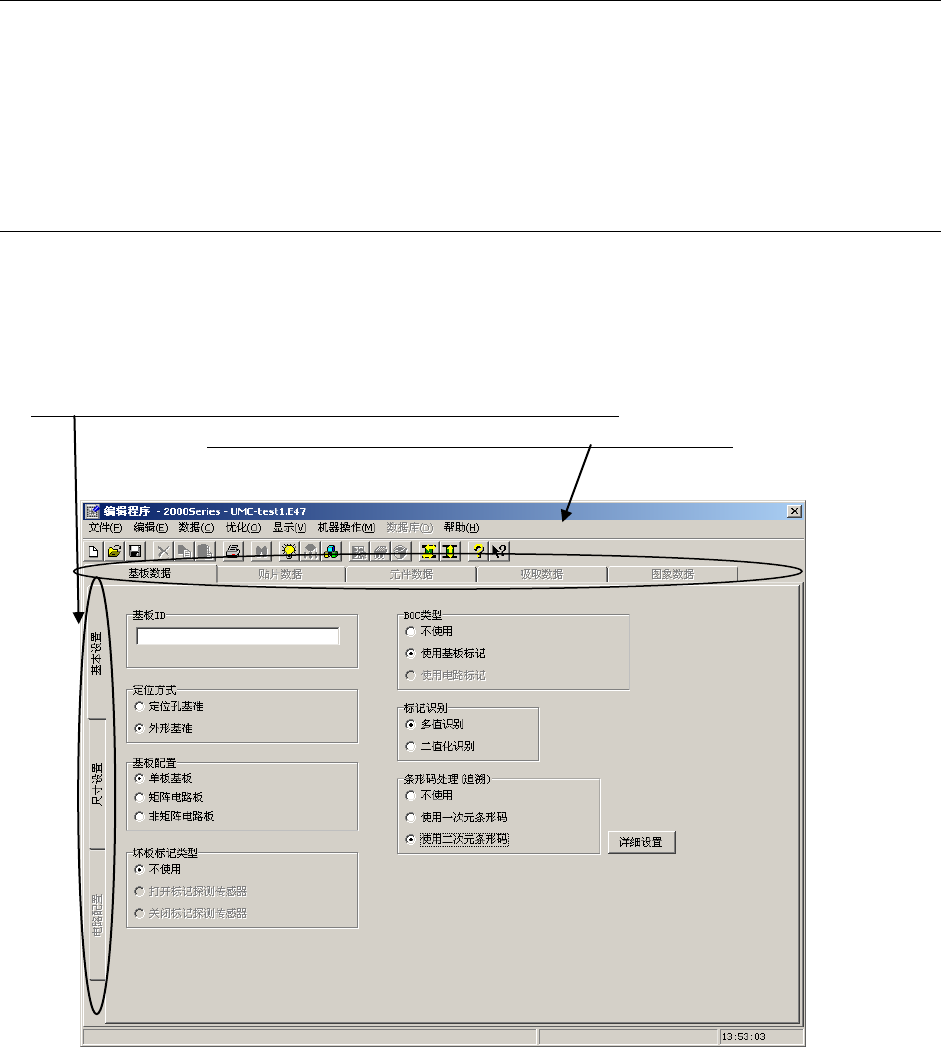Open the 帮助(H) menu
This screenshot has height=1047, width=941.
coord(461,528)
